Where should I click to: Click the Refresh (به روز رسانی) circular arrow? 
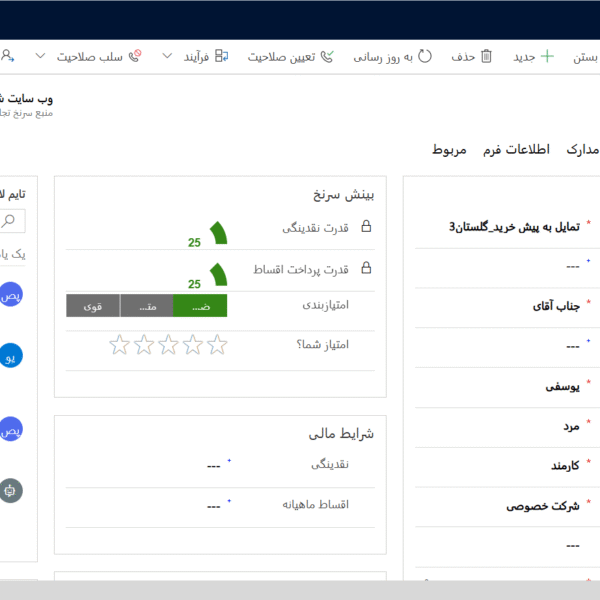(x=424, y=57)
